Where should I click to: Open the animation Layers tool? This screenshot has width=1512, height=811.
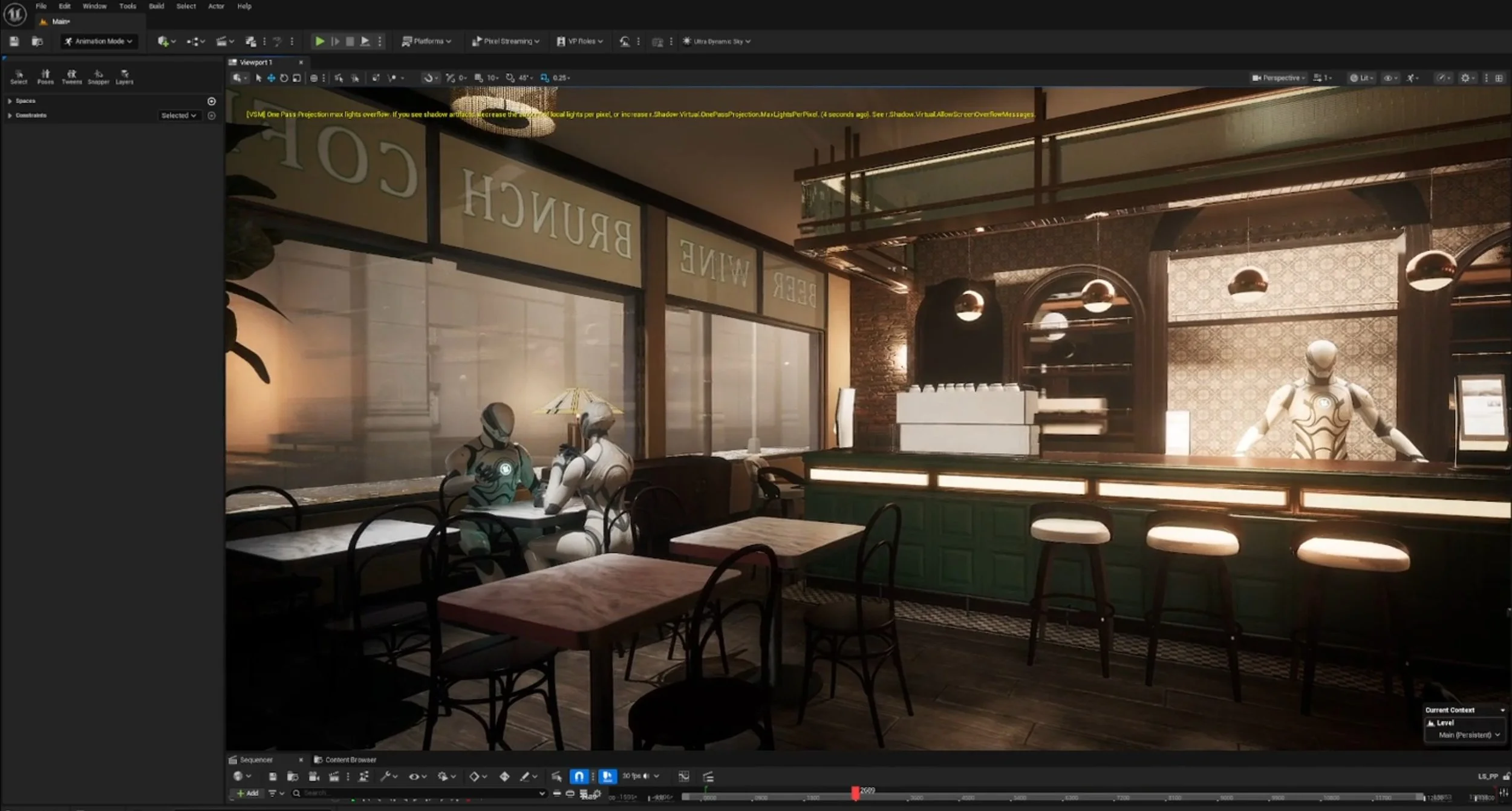coord(124,76)
